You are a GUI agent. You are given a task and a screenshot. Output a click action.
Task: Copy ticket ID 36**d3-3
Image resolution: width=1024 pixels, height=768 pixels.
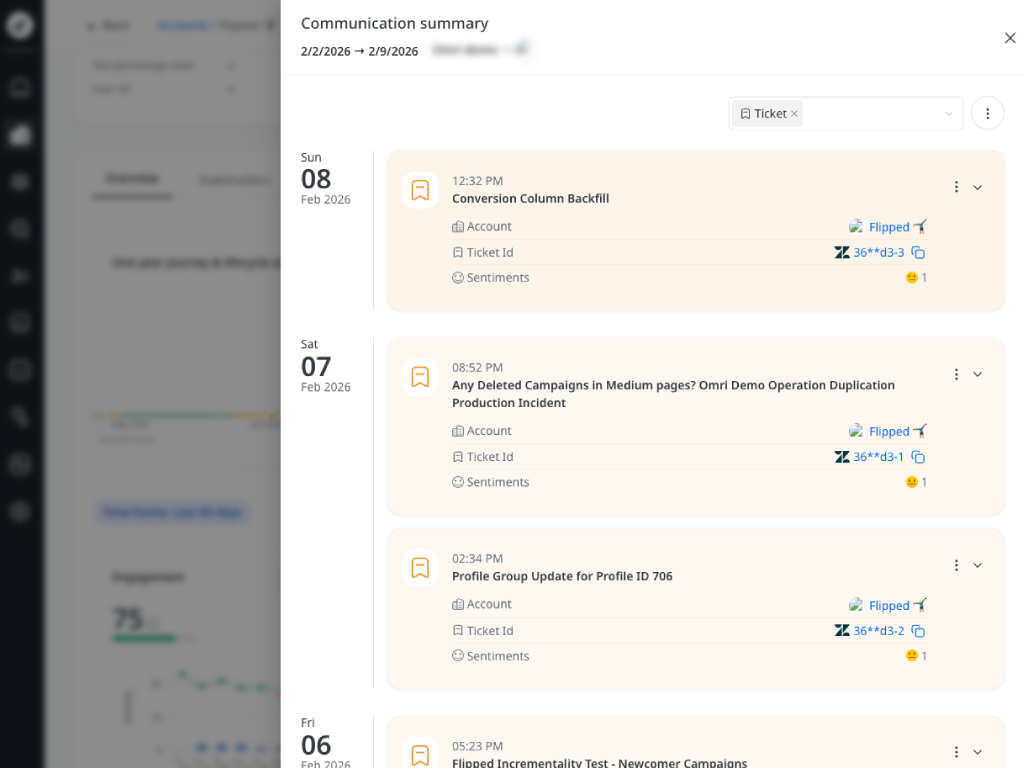click(918, 253)
